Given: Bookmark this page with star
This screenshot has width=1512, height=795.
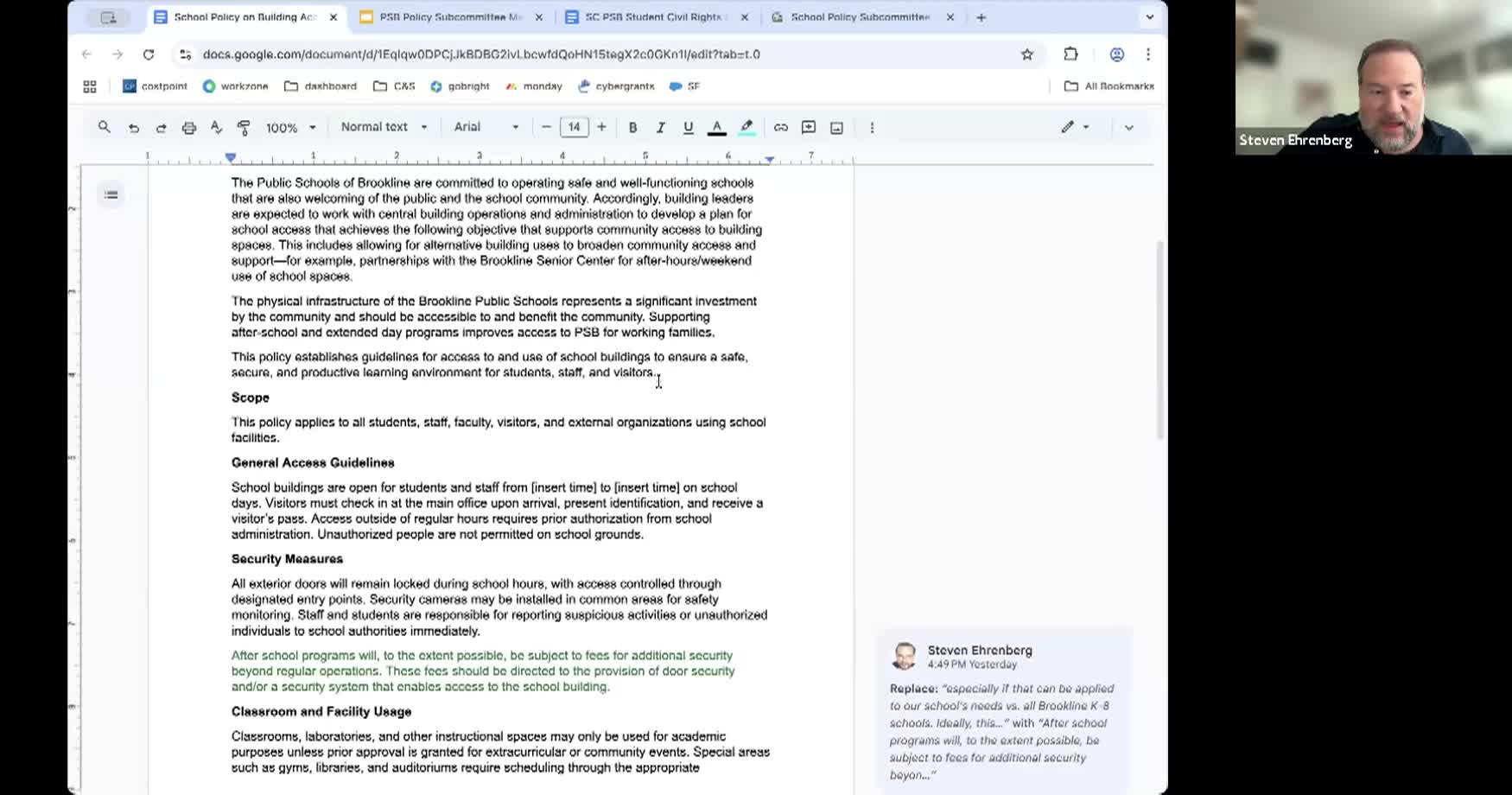Looking at the screenshot, I should 1026,54.
